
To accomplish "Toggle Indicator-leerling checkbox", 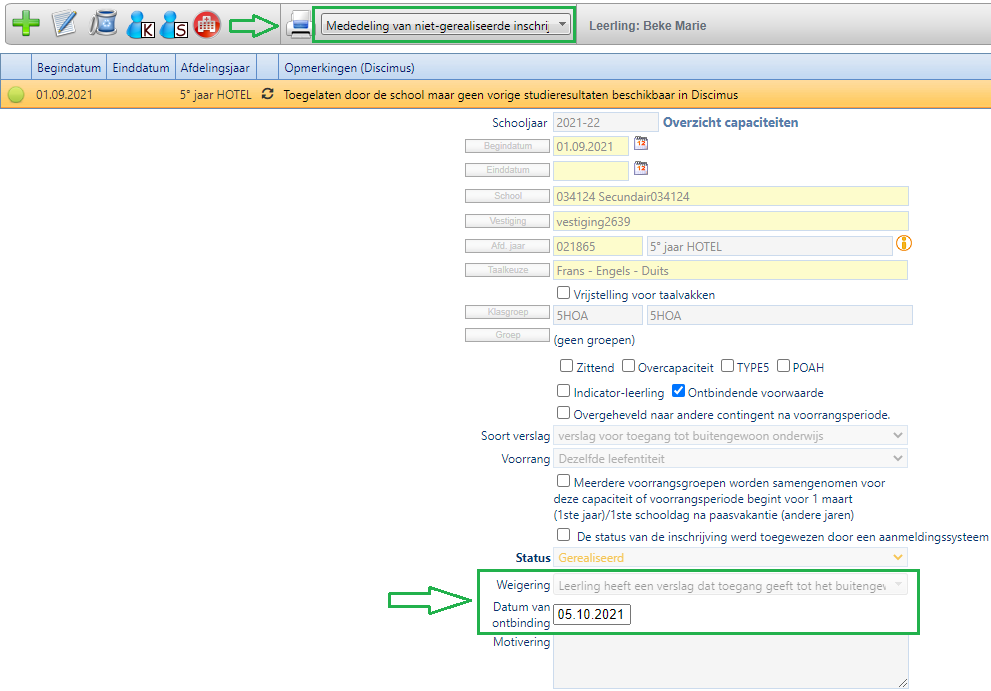I will [x=563, y=391].
